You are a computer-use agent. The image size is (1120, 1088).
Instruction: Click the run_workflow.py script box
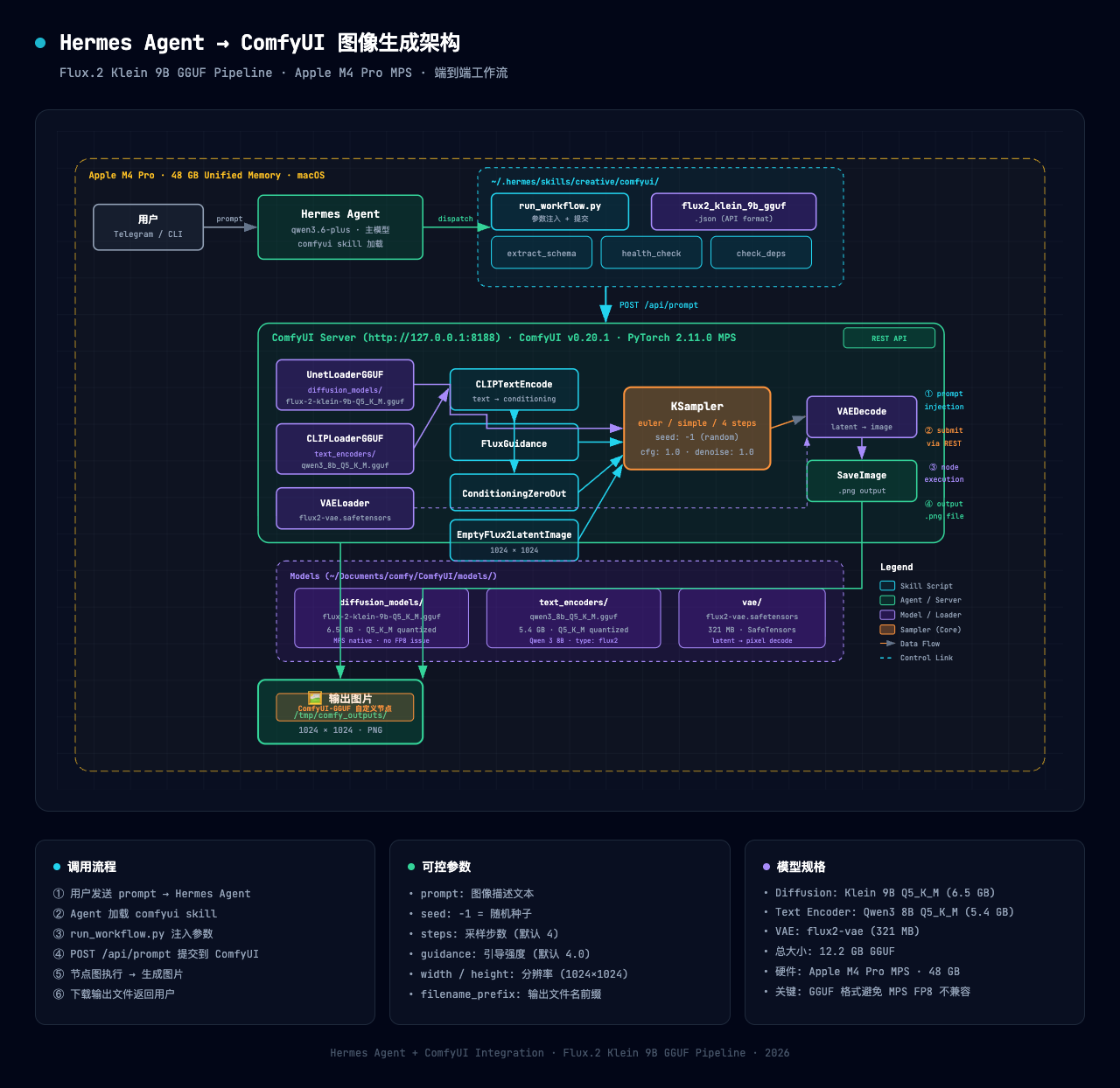click(560, 212)
